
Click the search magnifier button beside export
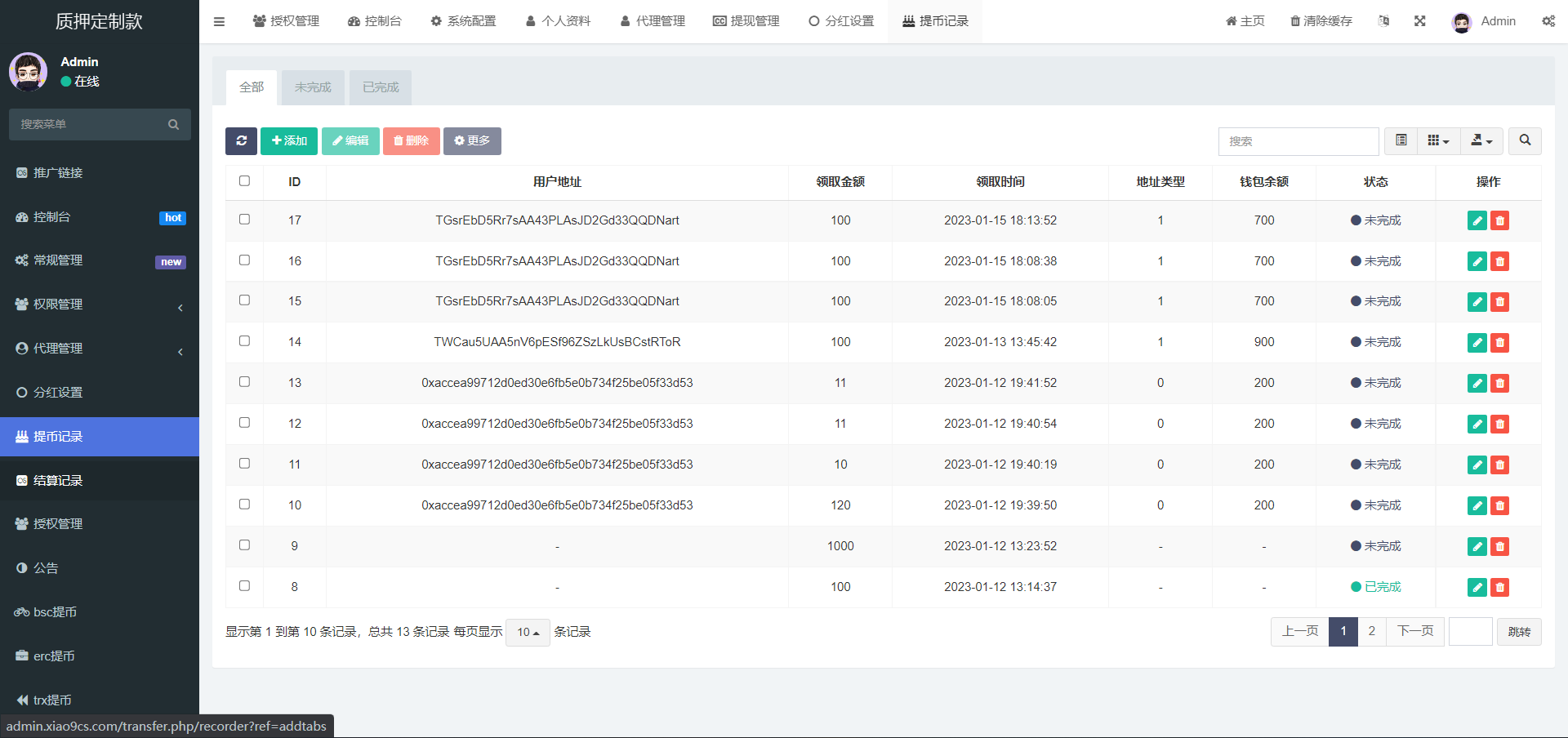click(1525, 141)
